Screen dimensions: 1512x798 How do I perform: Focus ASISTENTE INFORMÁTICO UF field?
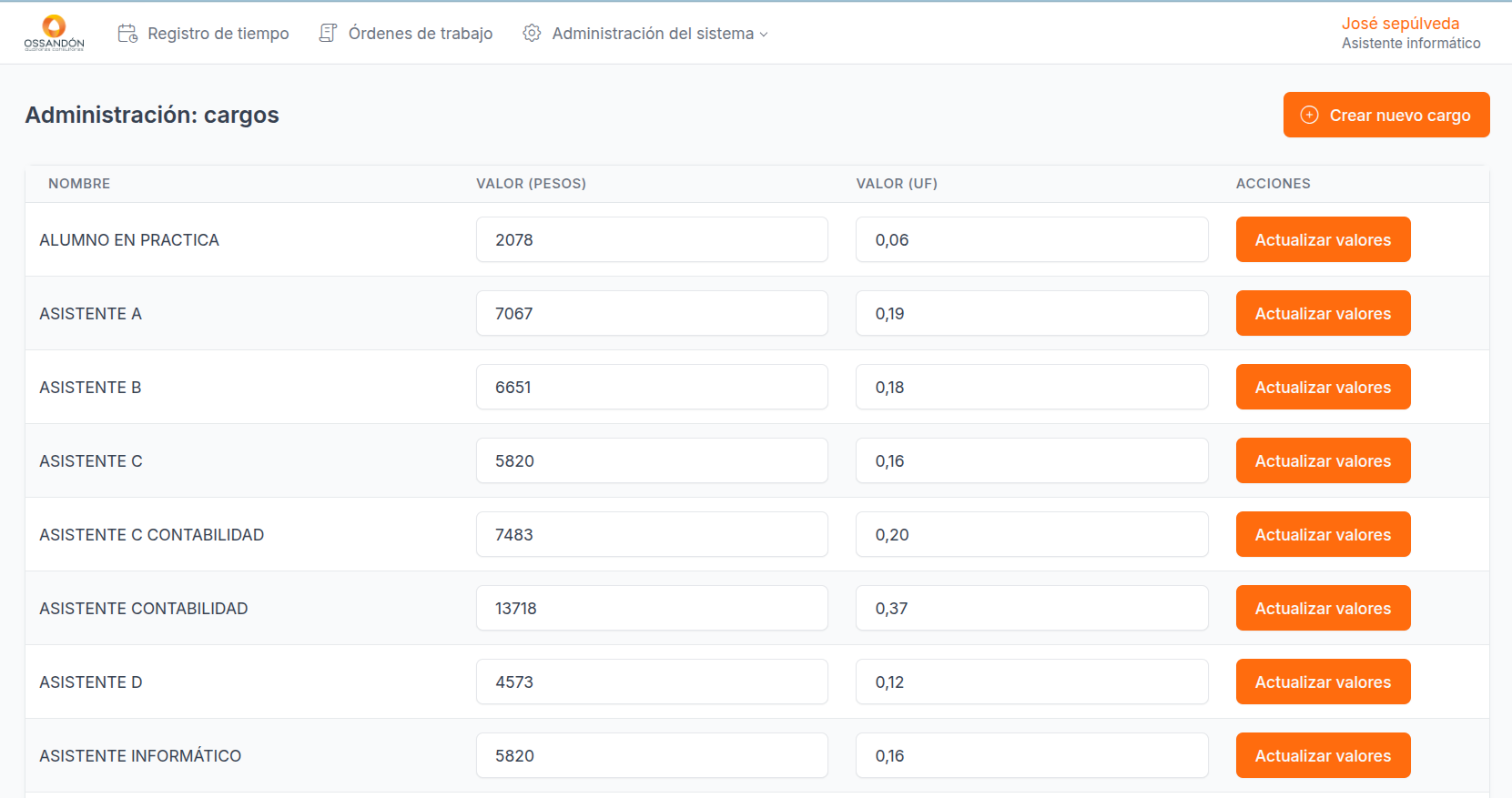pyautogui.click(x=1032, y=755)
